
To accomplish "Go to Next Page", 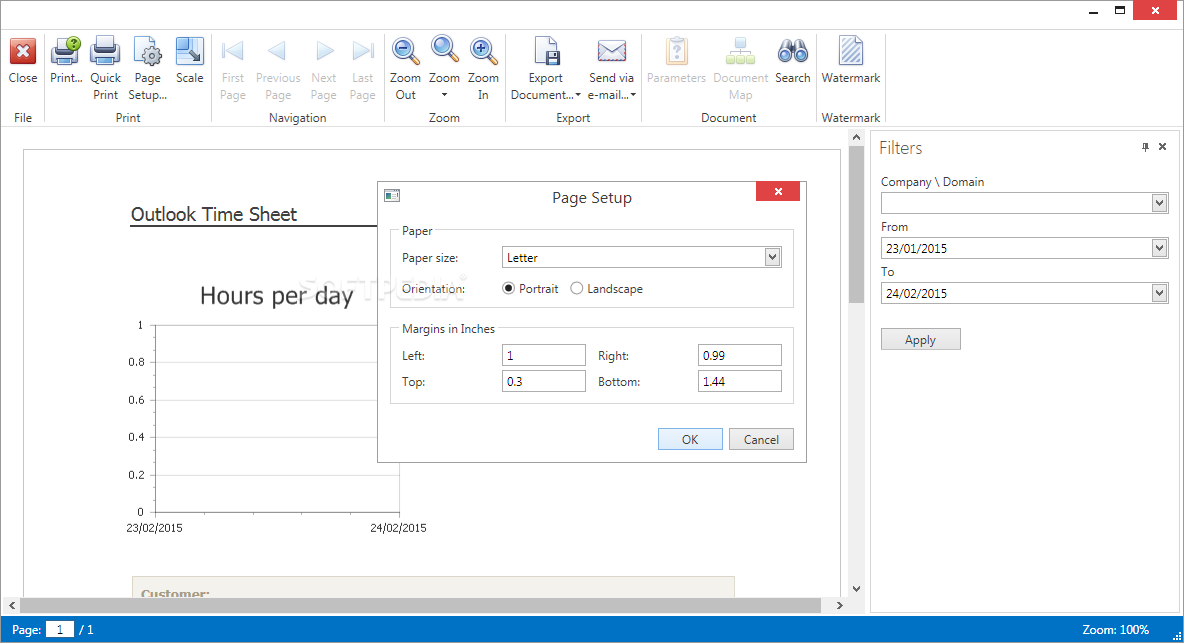I will 324,51.
